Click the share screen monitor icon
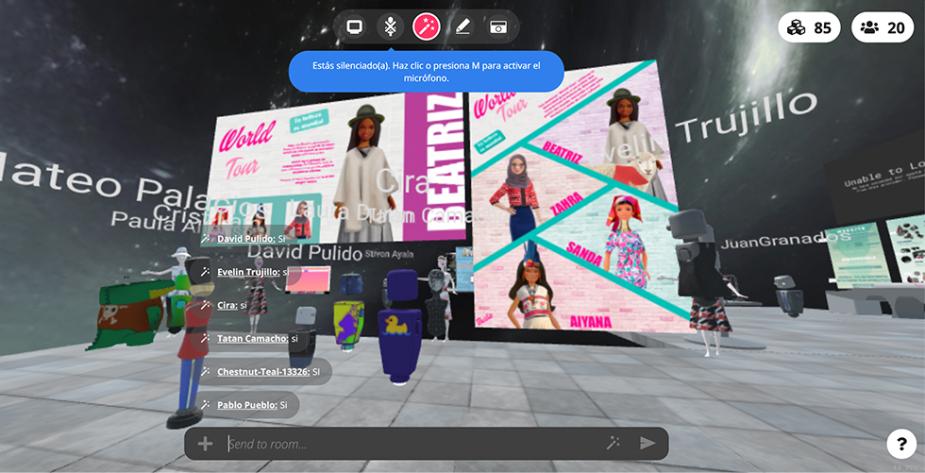925x473 pixels. pyautogui.click(x=354, y=27)
